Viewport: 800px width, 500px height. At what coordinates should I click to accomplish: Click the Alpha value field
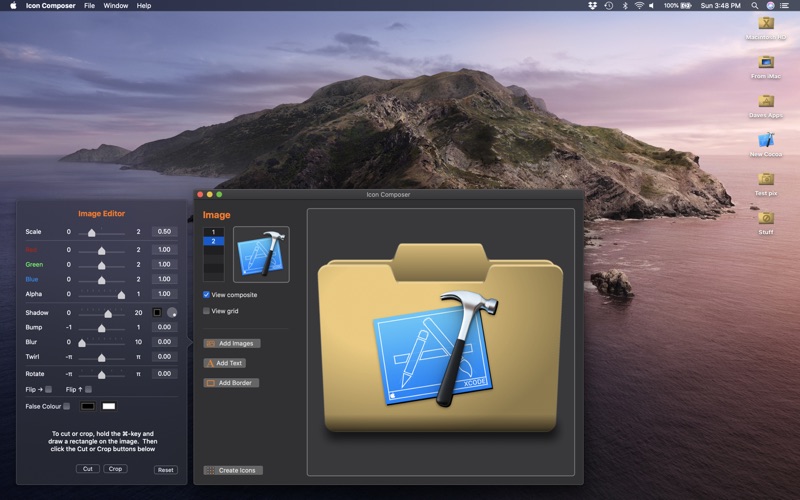click(x=164, y=294)
